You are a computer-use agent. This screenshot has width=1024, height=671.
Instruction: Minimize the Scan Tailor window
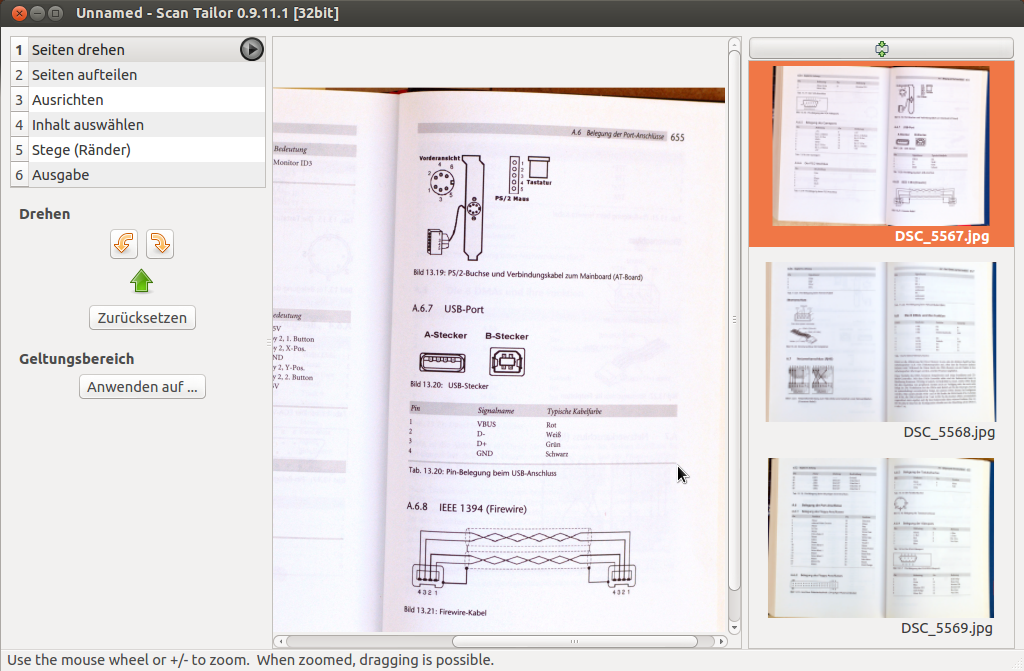(37, 13)
